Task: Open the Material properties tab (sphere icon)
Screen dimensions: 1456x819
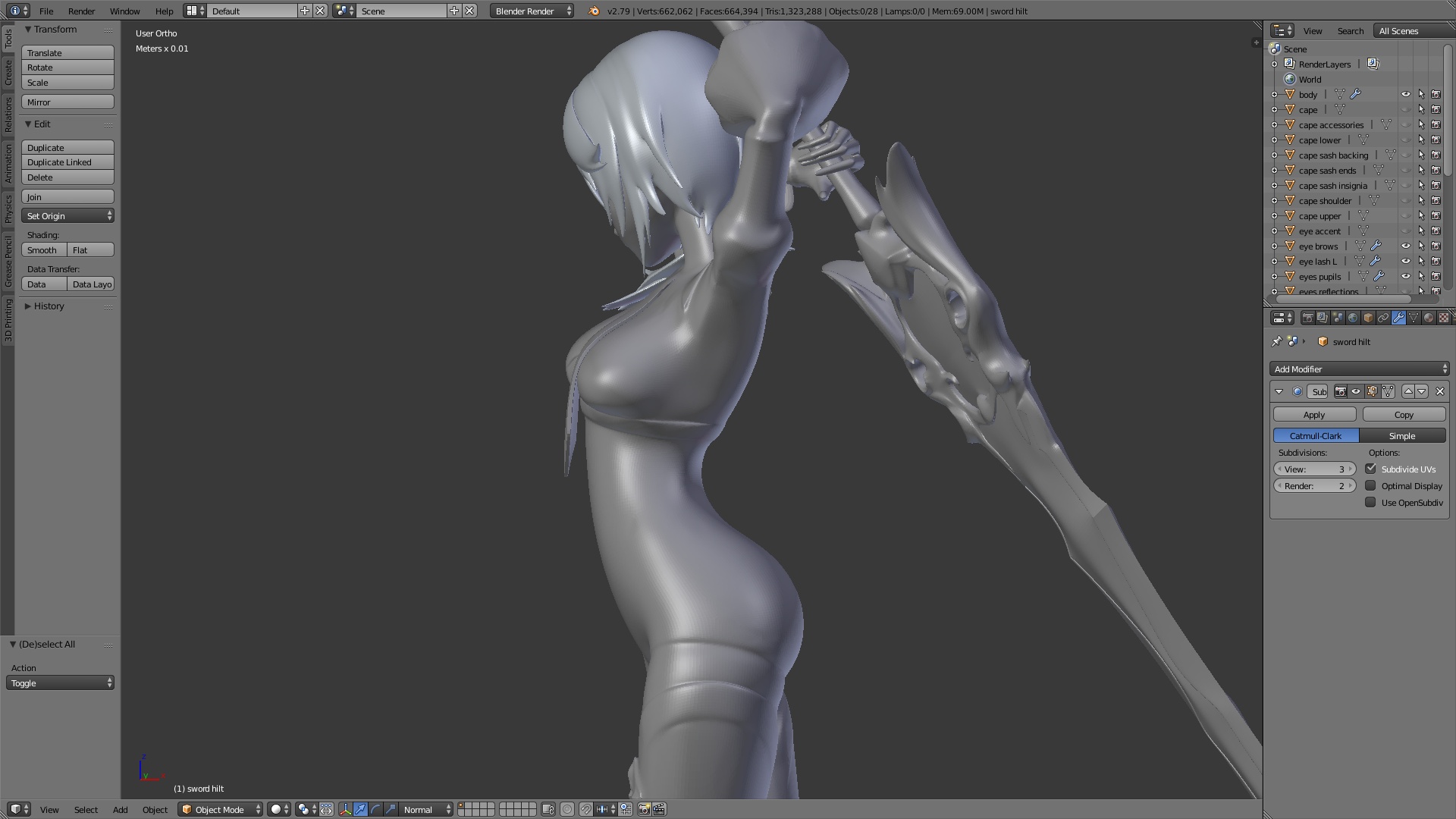Action: pyautogui.click(x=1429, y=318)
